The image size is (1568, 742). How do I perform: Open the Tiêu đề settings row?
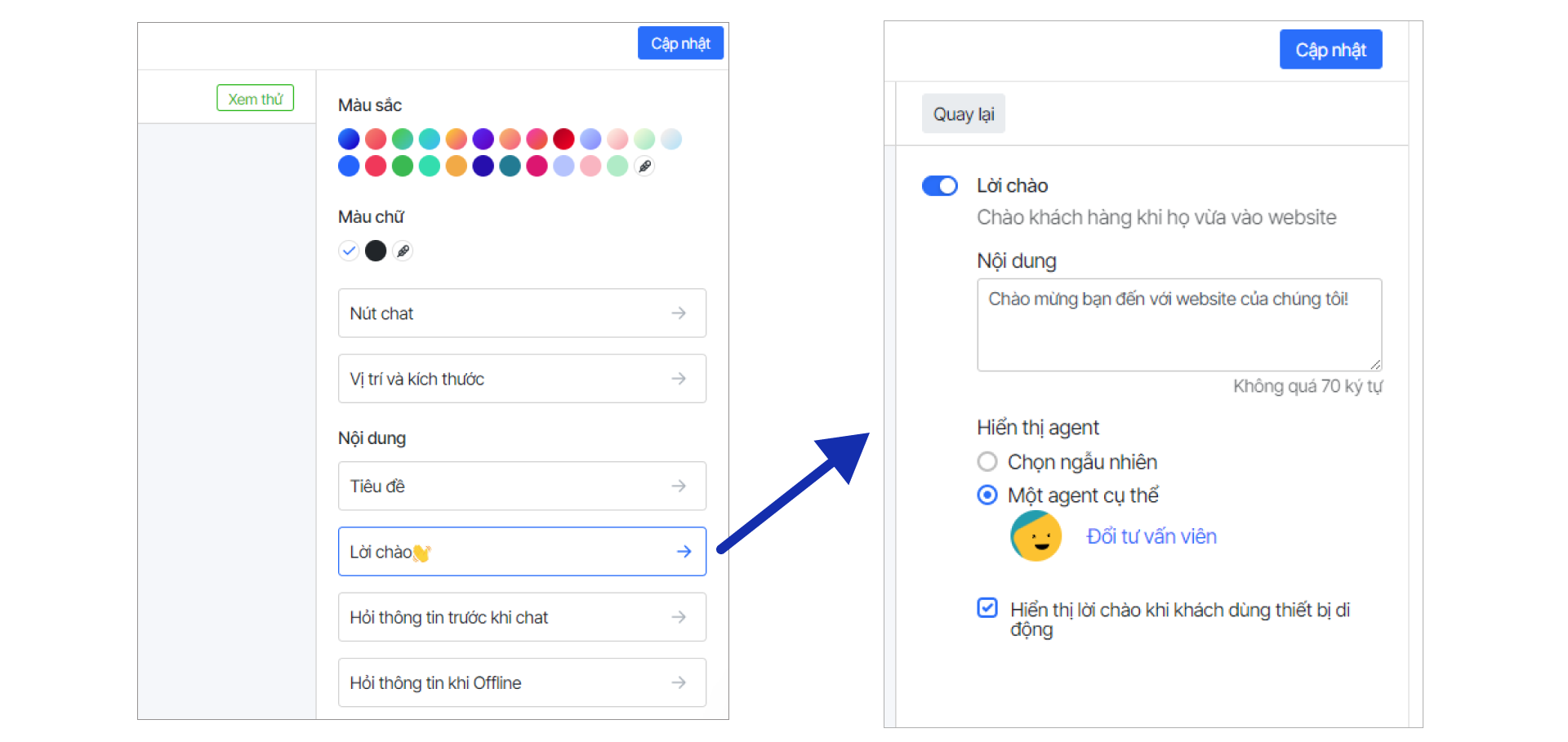521,487
